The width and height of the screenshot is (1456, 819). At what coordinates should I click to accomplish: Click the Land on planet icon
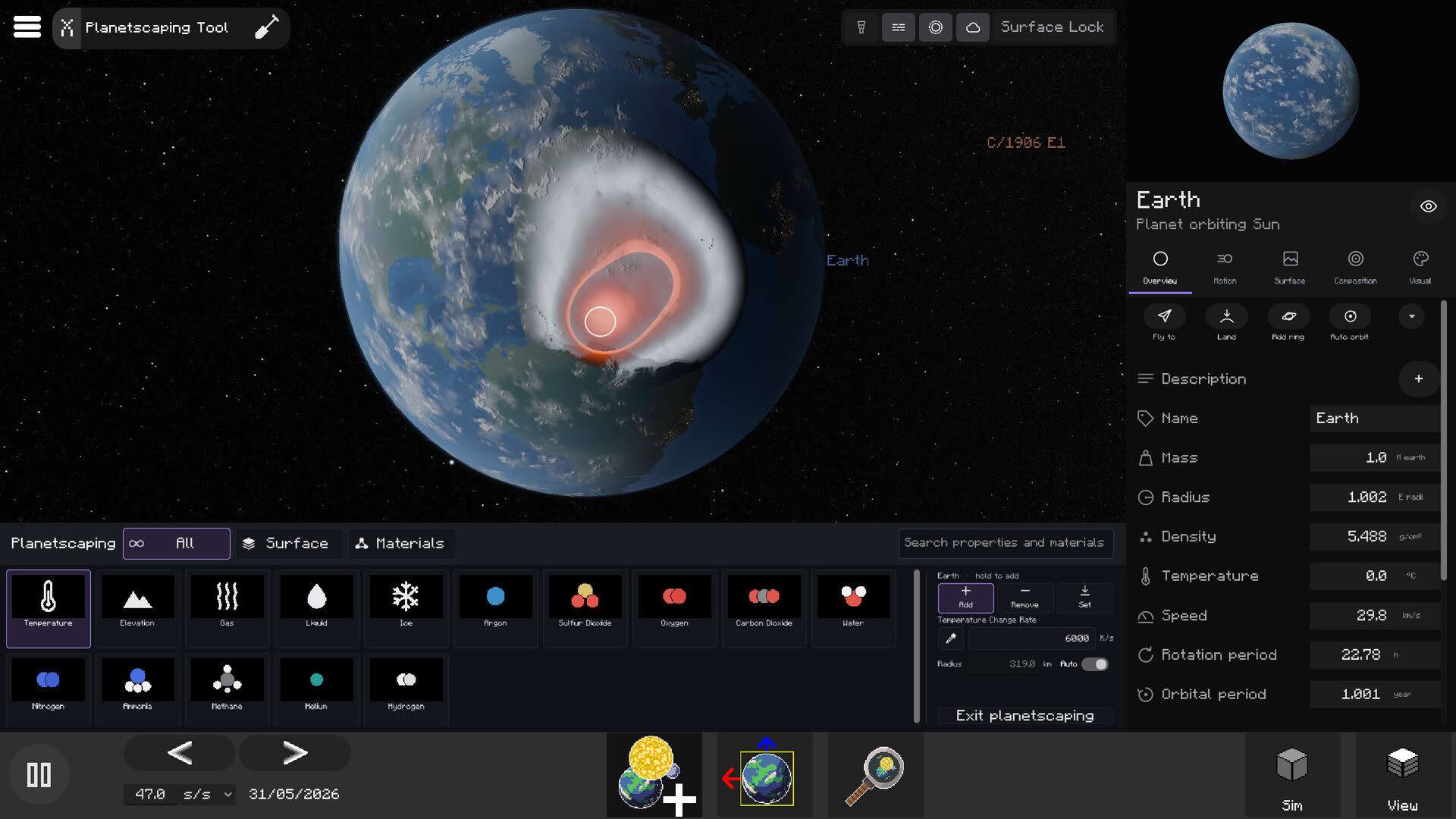click(x=1226, y=316)
